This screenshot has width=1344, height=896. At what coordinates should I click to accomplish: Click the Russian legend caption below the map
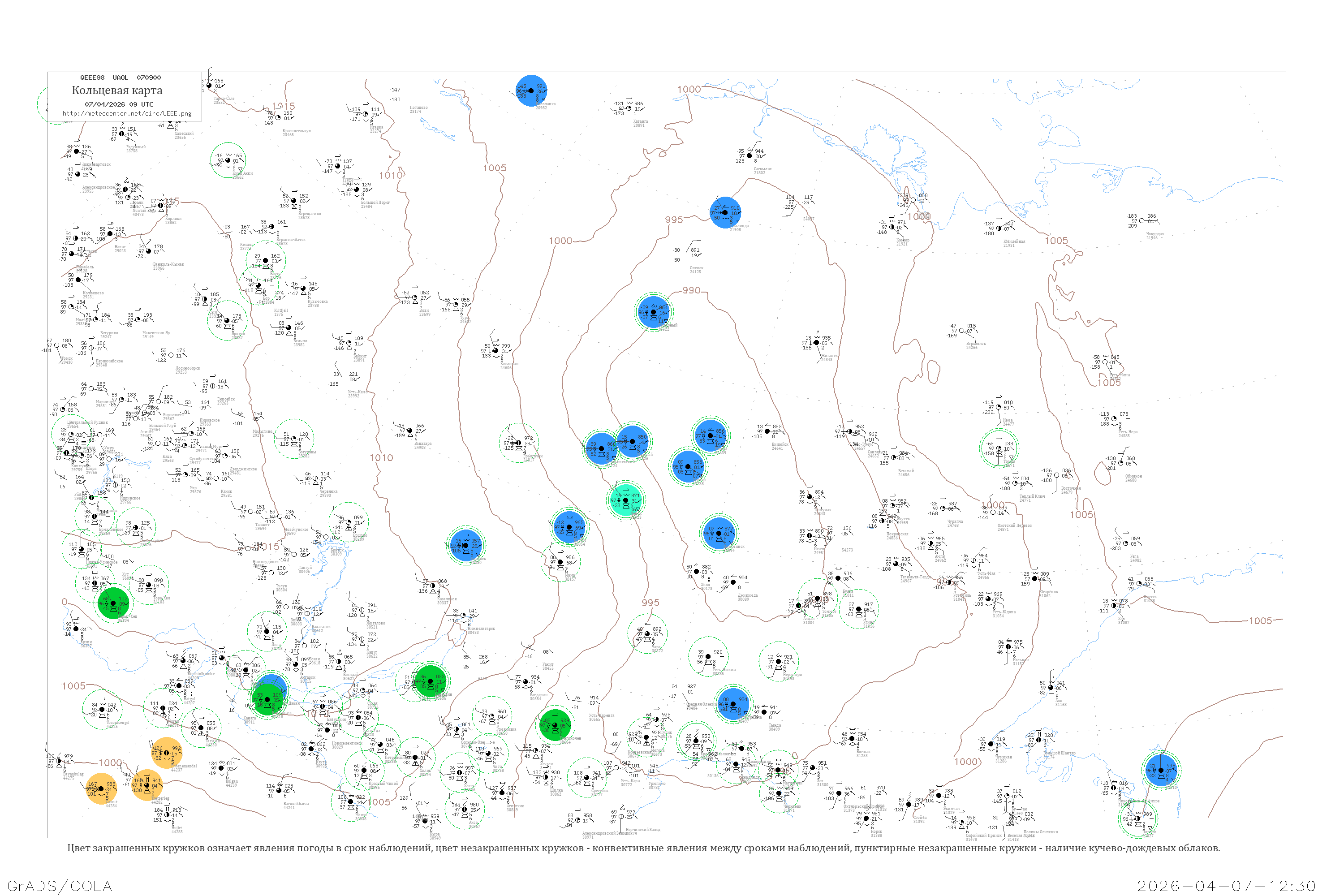643,848
